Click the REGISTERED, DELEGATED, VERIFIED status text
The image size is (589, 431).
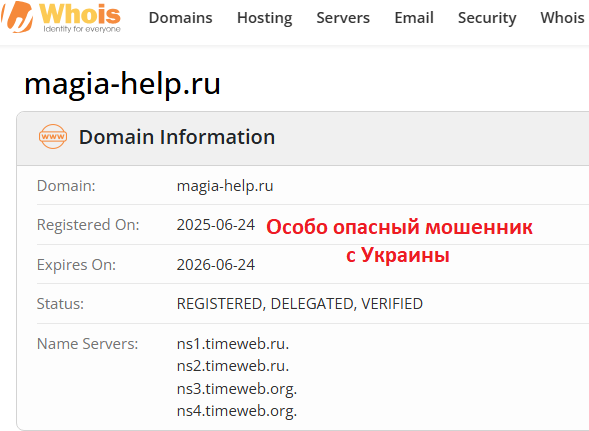[300, 304]
